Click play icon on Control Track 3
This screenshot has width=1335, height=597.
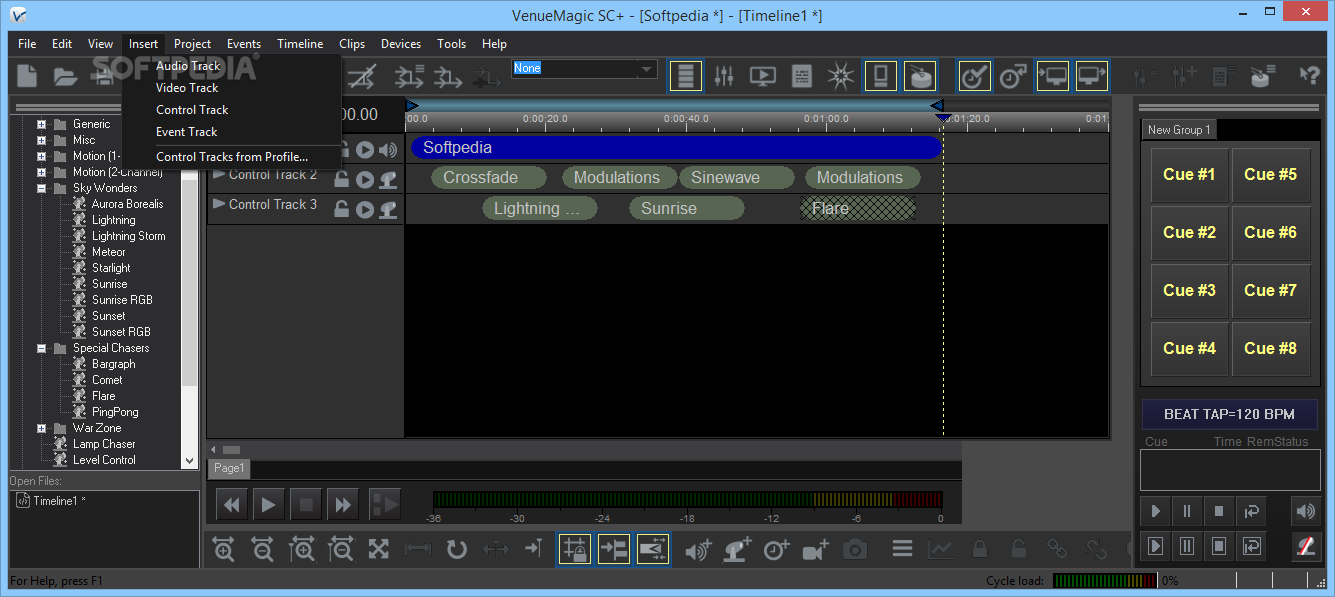(x=365, y=210)
